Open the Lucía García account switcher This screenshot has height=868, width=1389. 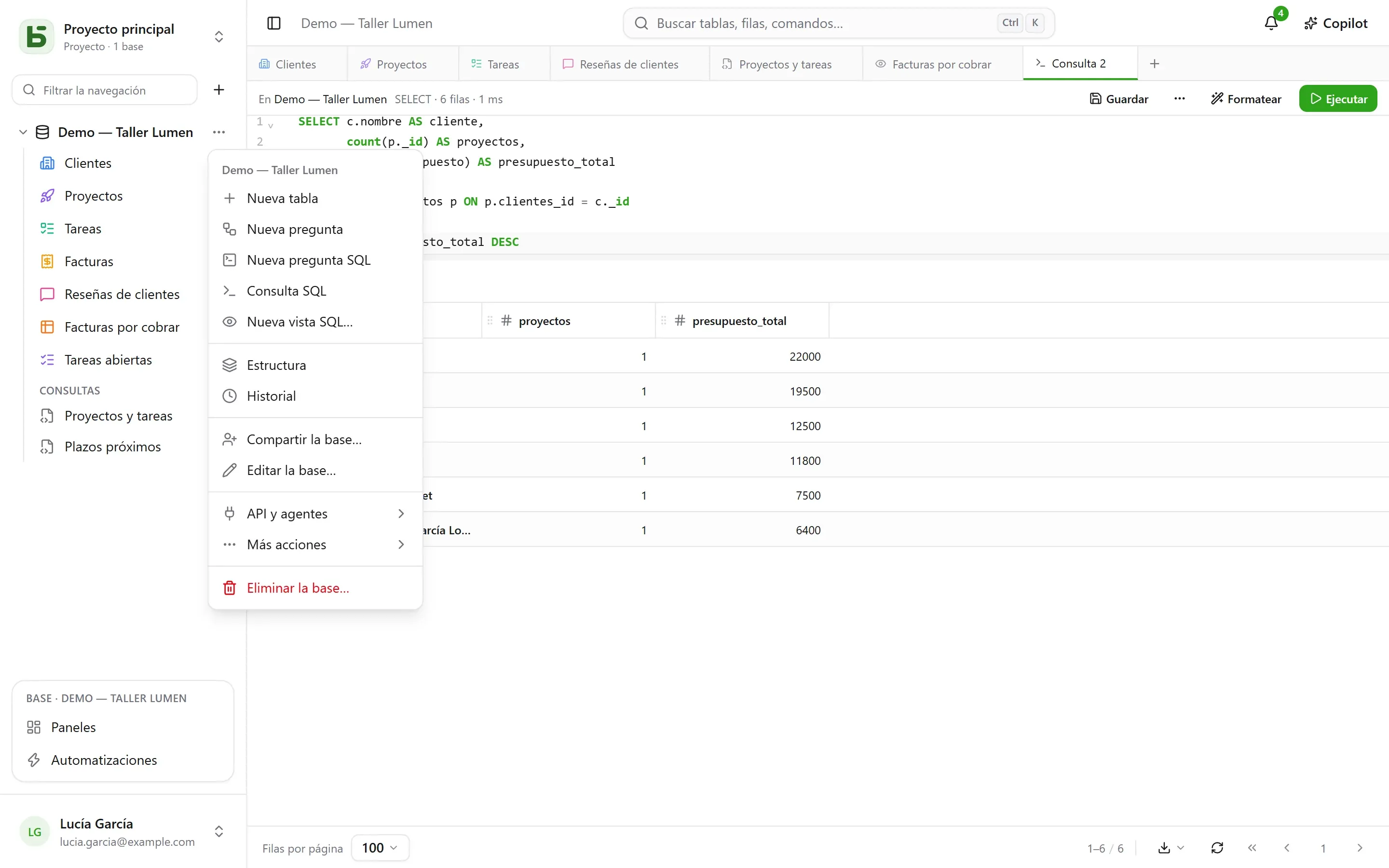pyautogui.click(x=218, y=831)
